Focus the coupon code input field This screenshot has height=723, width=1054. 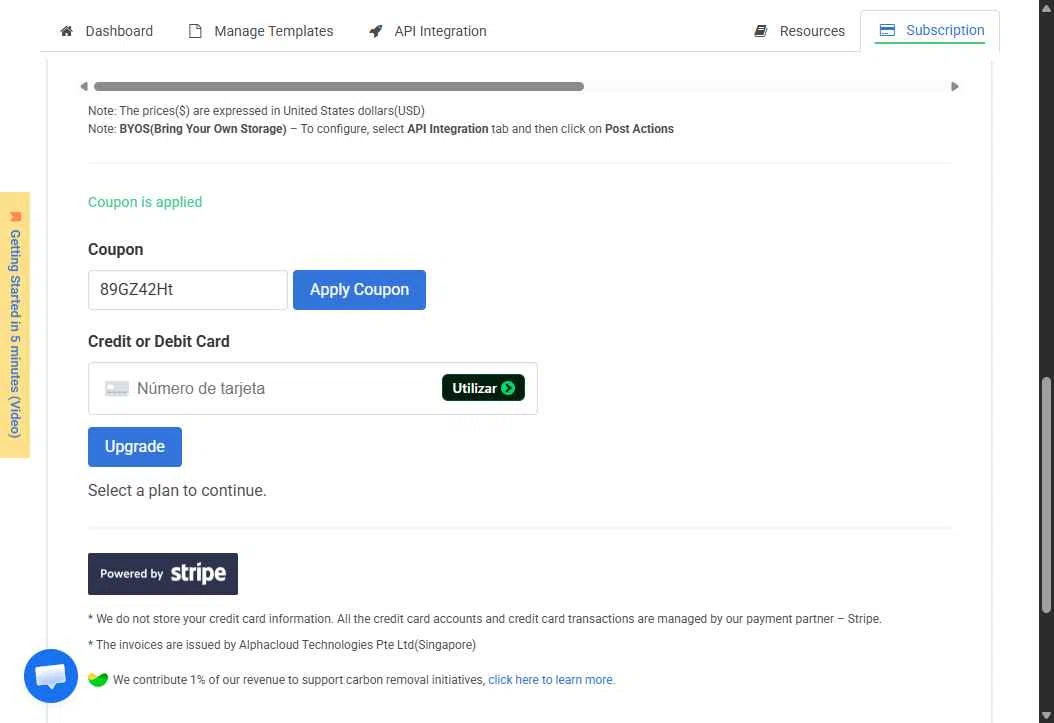(x=188, y=290)
